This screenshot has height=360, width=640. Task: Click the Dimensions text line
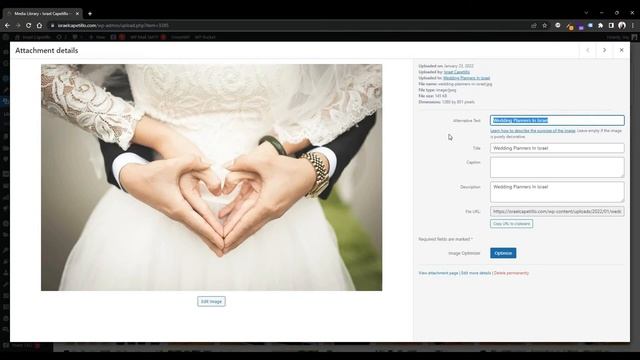tap(447, 102)
